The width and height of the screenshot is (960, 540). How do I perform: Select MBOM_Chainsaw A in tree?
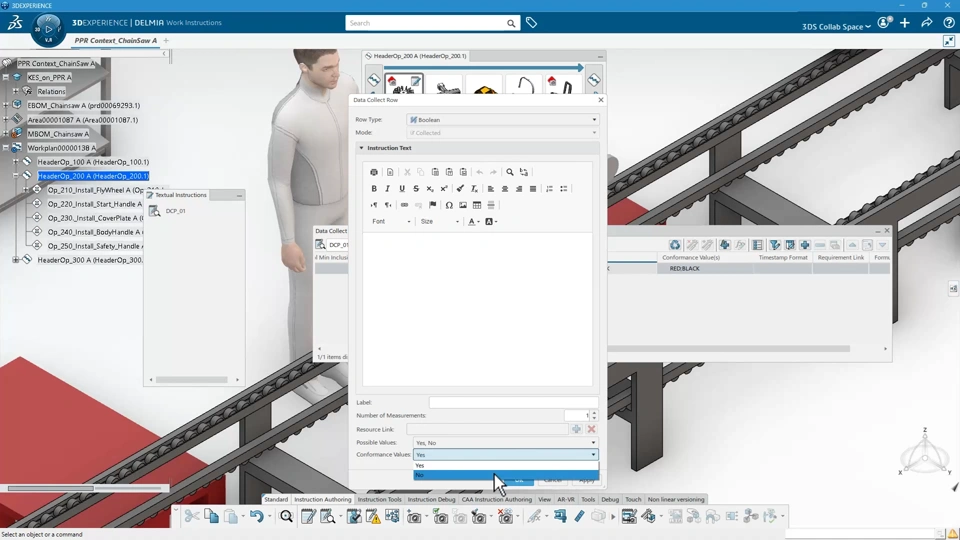click(x=58, y=133)
